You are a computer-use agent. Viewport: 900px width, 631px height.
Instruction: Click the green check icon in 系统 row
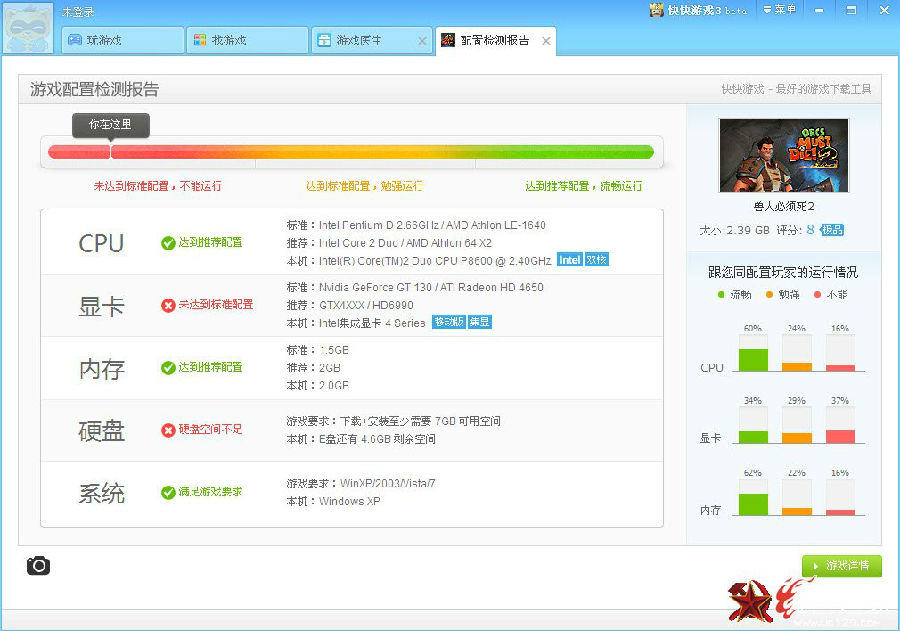(168, 492)
